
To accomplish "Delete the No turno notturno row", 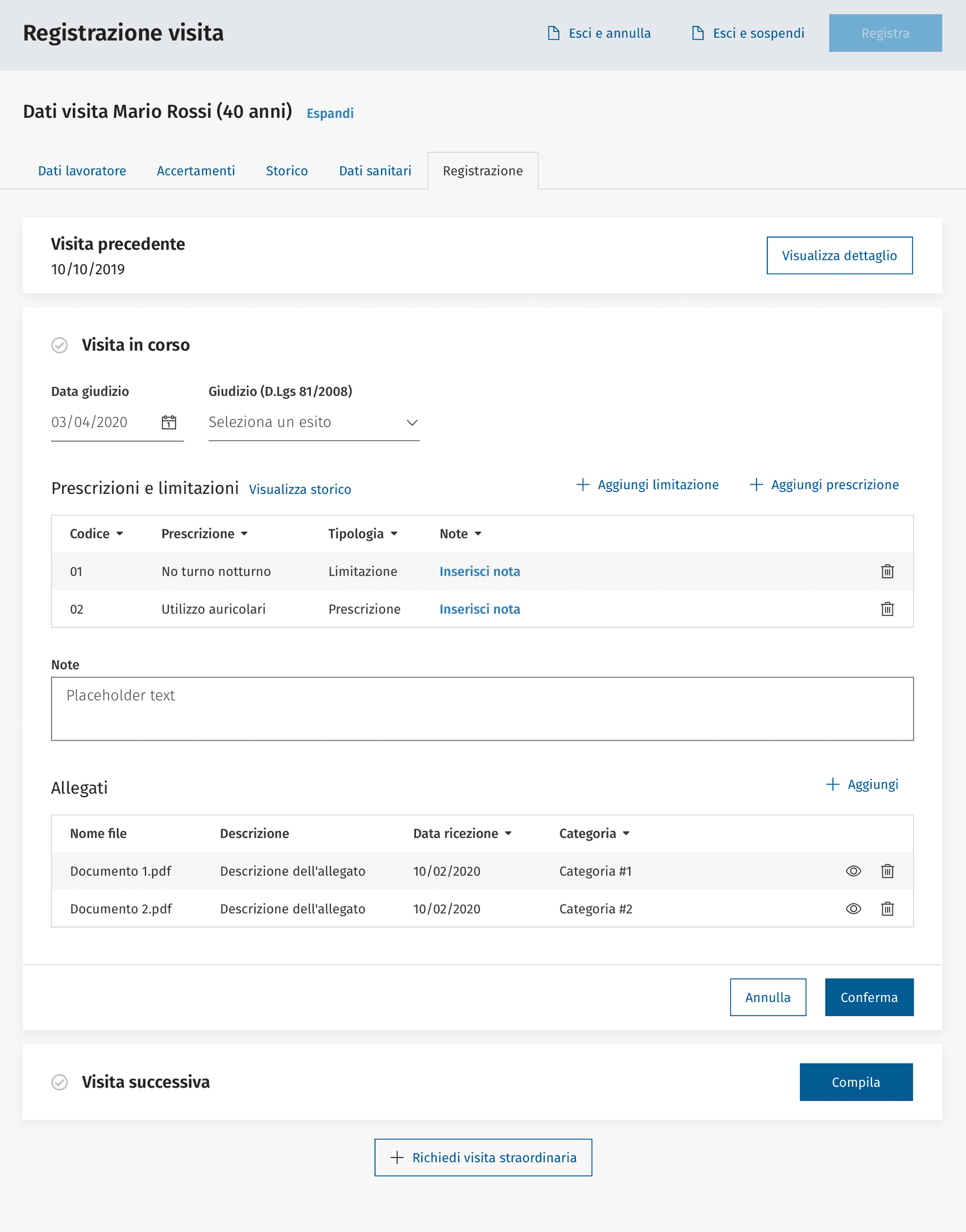I will pyautogui.click(x=887, y=571).
